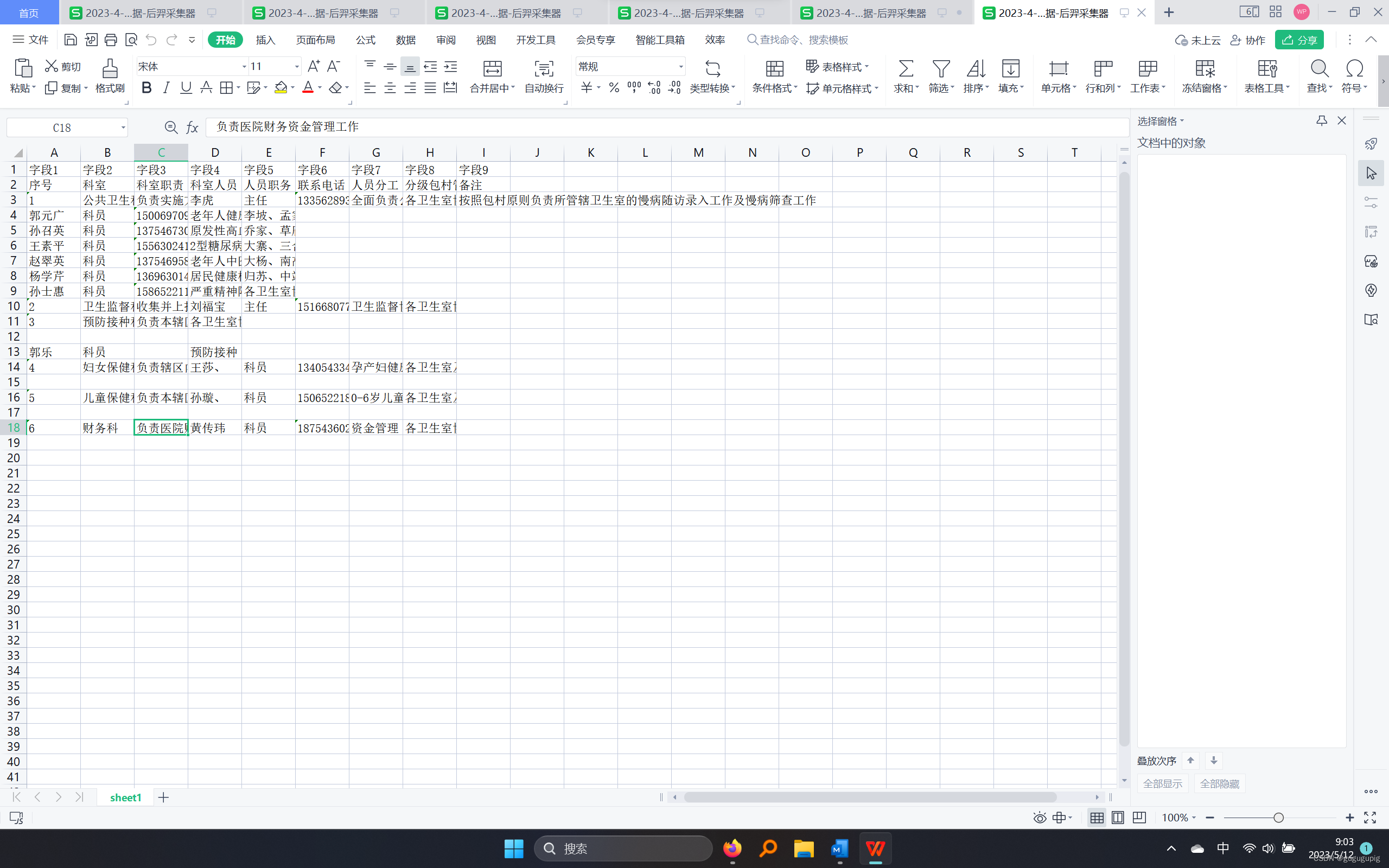Click the Find (查找) magnifier icon

1319,69
